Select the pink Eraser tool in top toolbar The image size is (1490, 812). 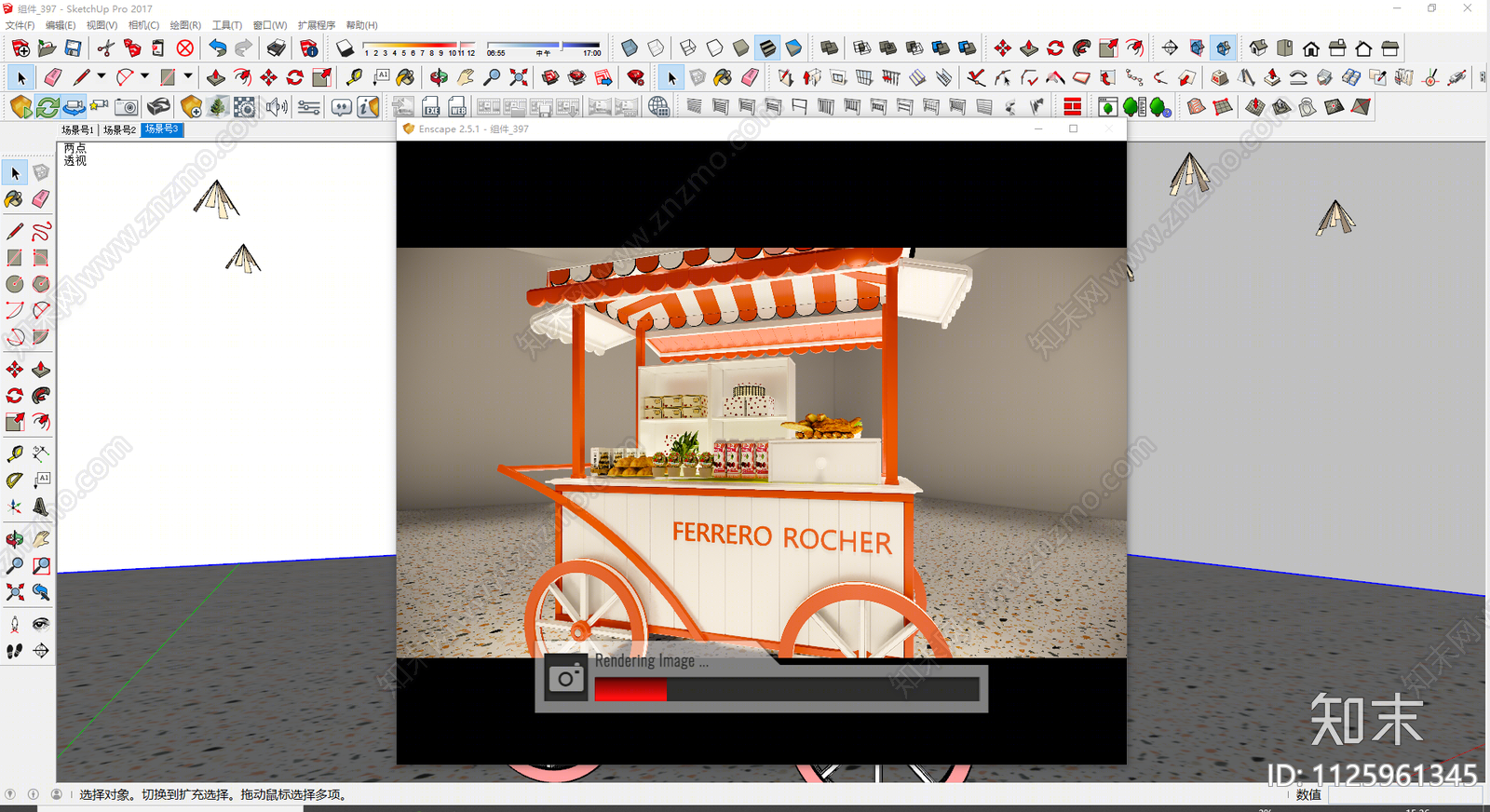53,77
